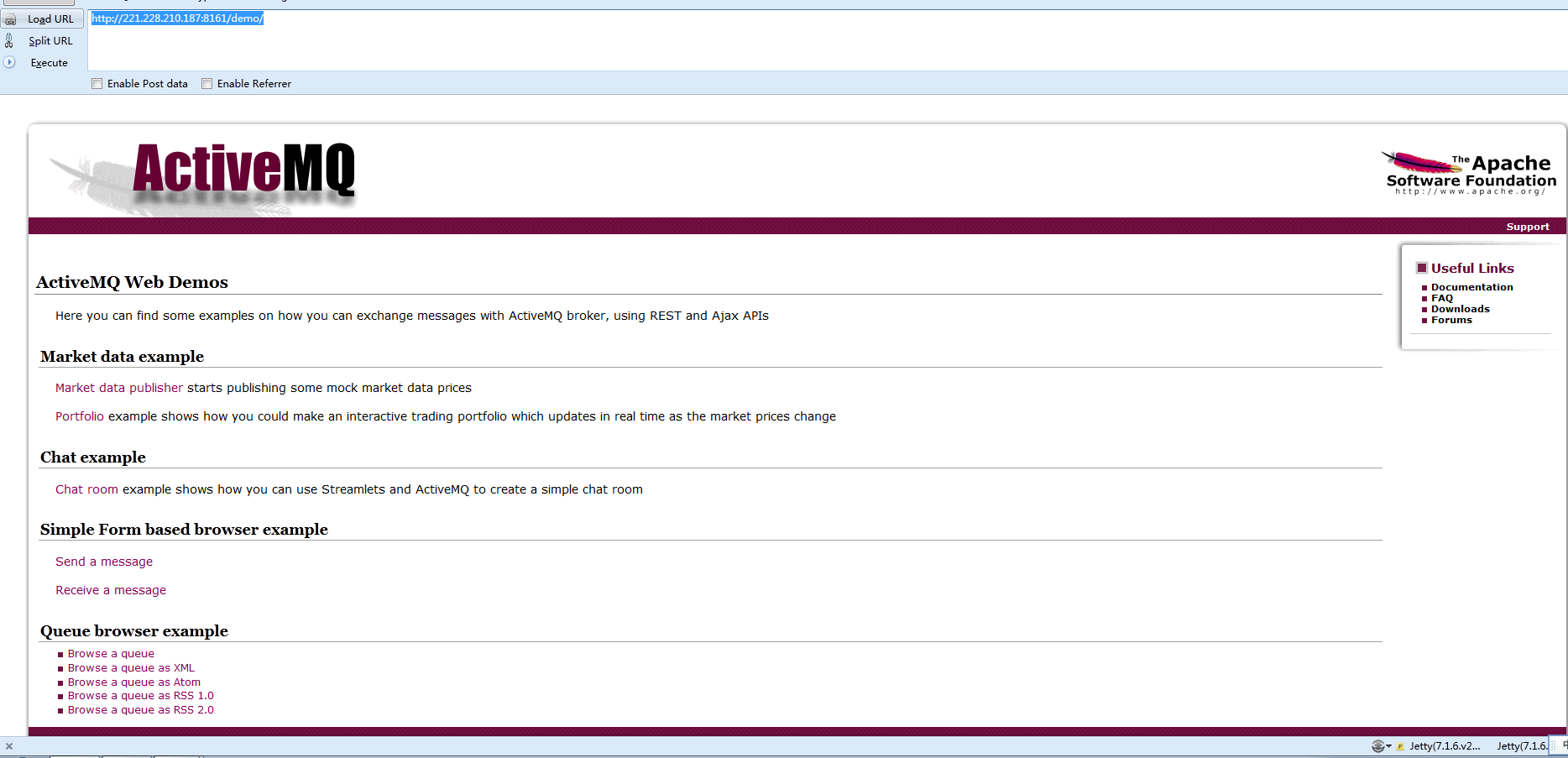Open the Send a message link

pyautogui.click(x=104, y=562)
